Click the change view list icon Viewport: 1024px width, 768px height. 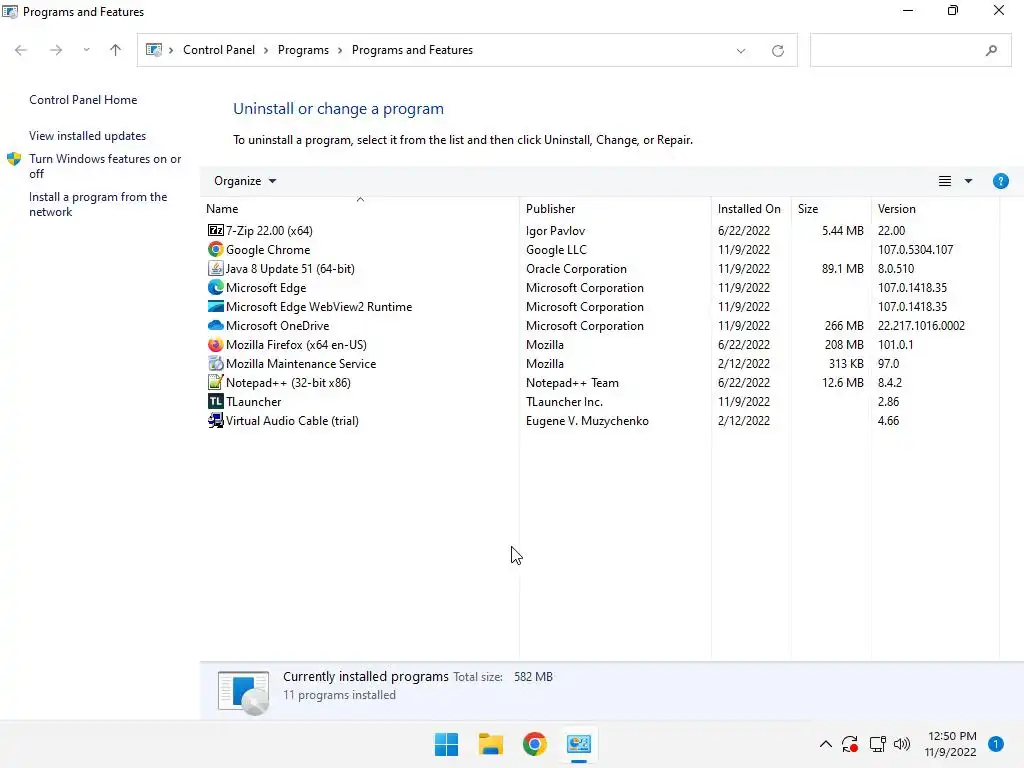tap(944, 181)
